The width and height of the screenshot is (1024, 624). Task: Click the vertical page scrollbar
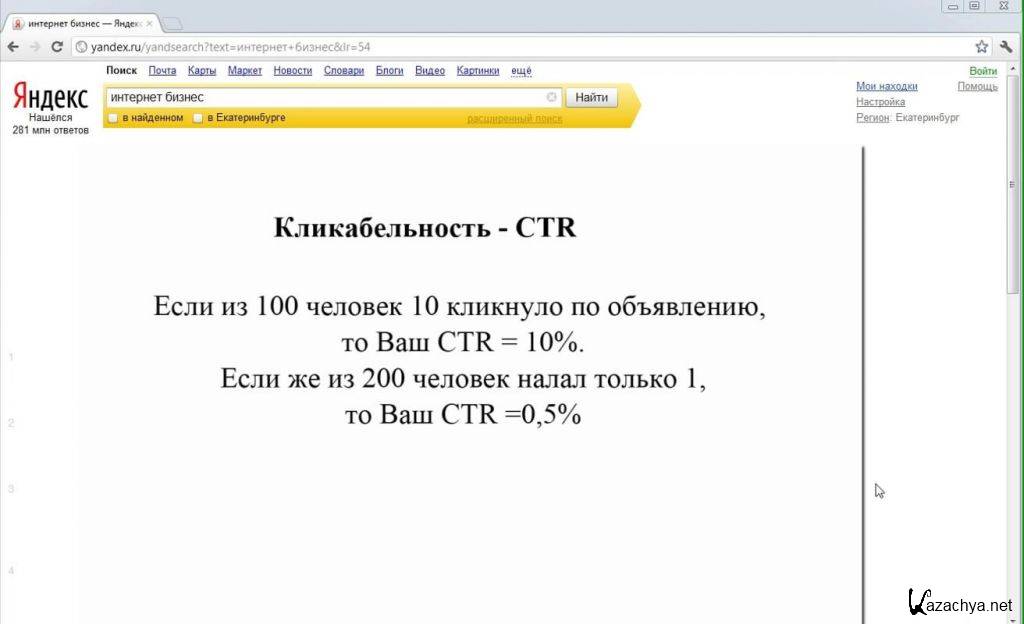pos(1015,300)
